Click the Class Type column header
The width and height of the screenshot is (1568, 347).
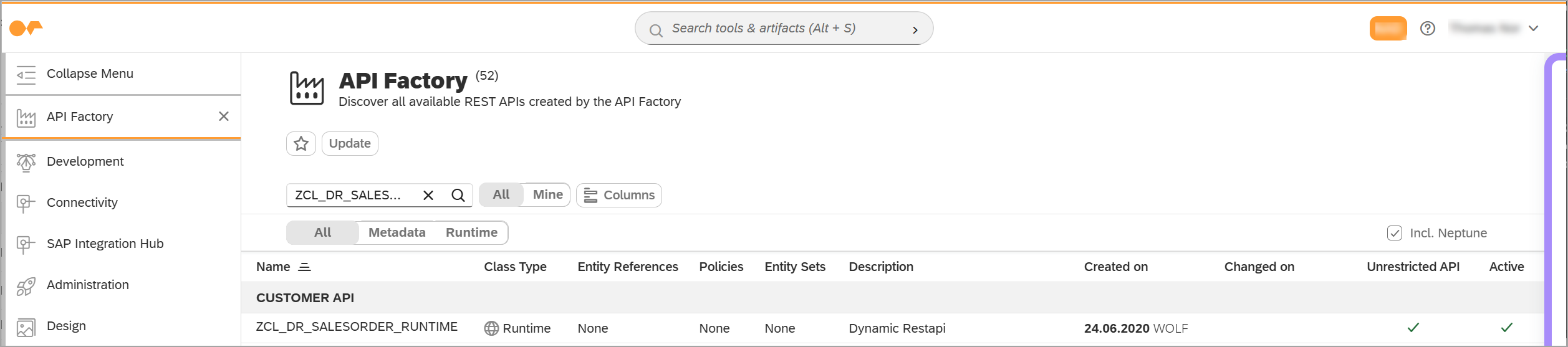[515, 267]
